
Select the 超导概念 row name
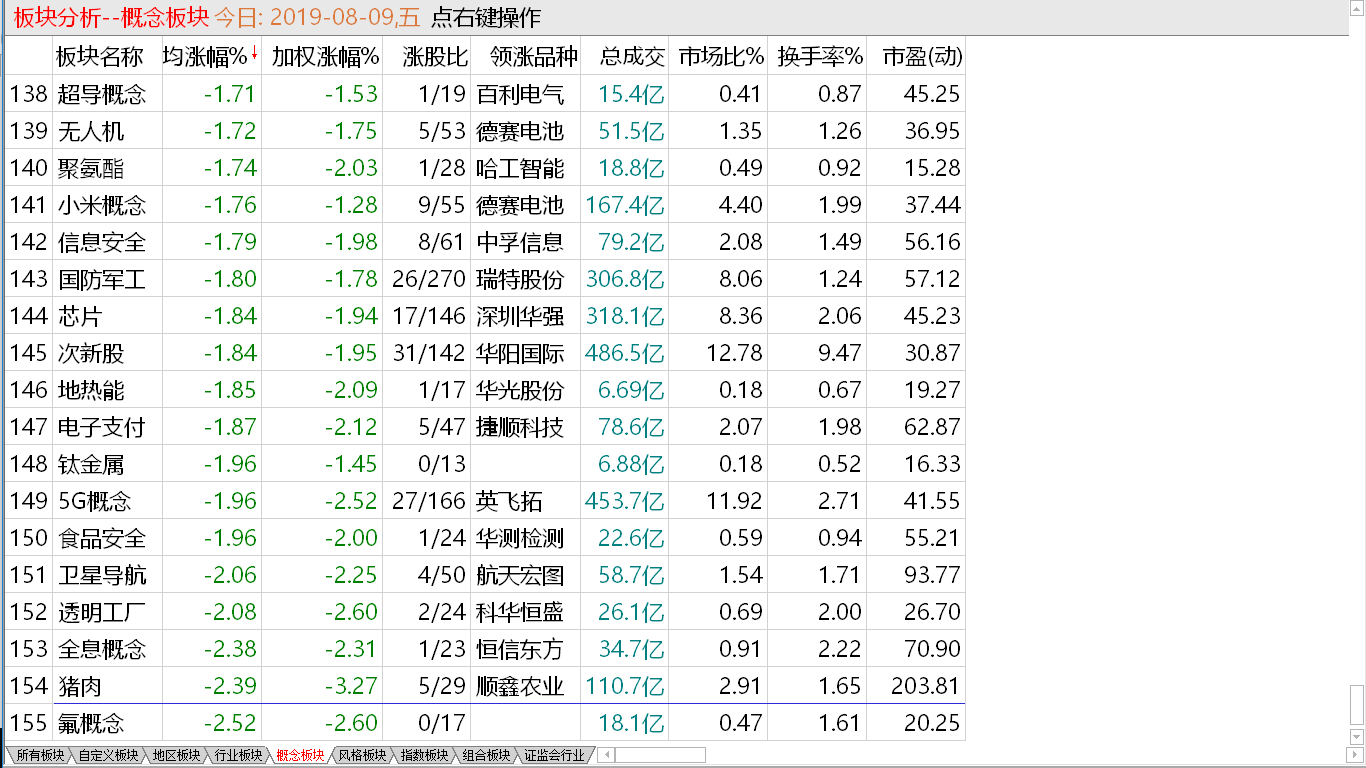coord(102,94)
